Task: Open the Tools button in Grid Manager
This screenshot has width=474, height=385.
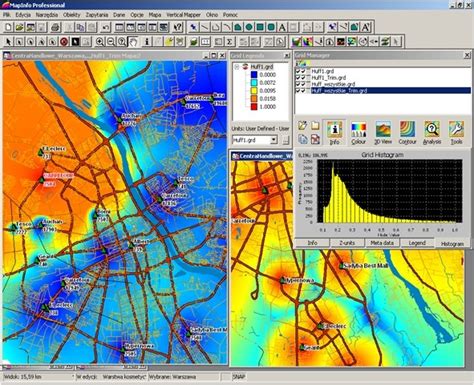Action: pyautogui.click(x=456, y=132)
